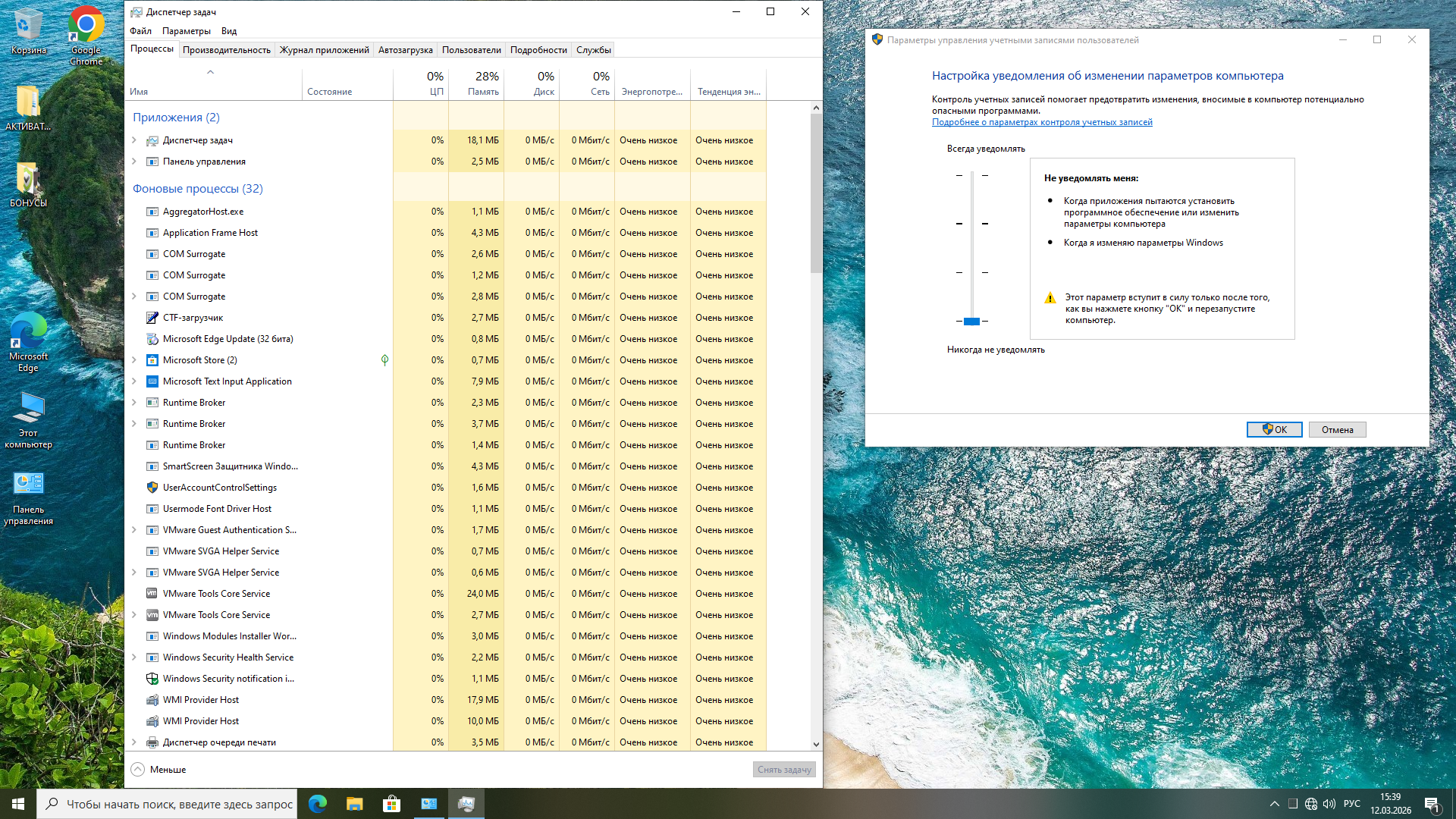Screen dimensions: 1456x819
Task: Click the Microsoft Store process icon
Action: pos(152,360)
